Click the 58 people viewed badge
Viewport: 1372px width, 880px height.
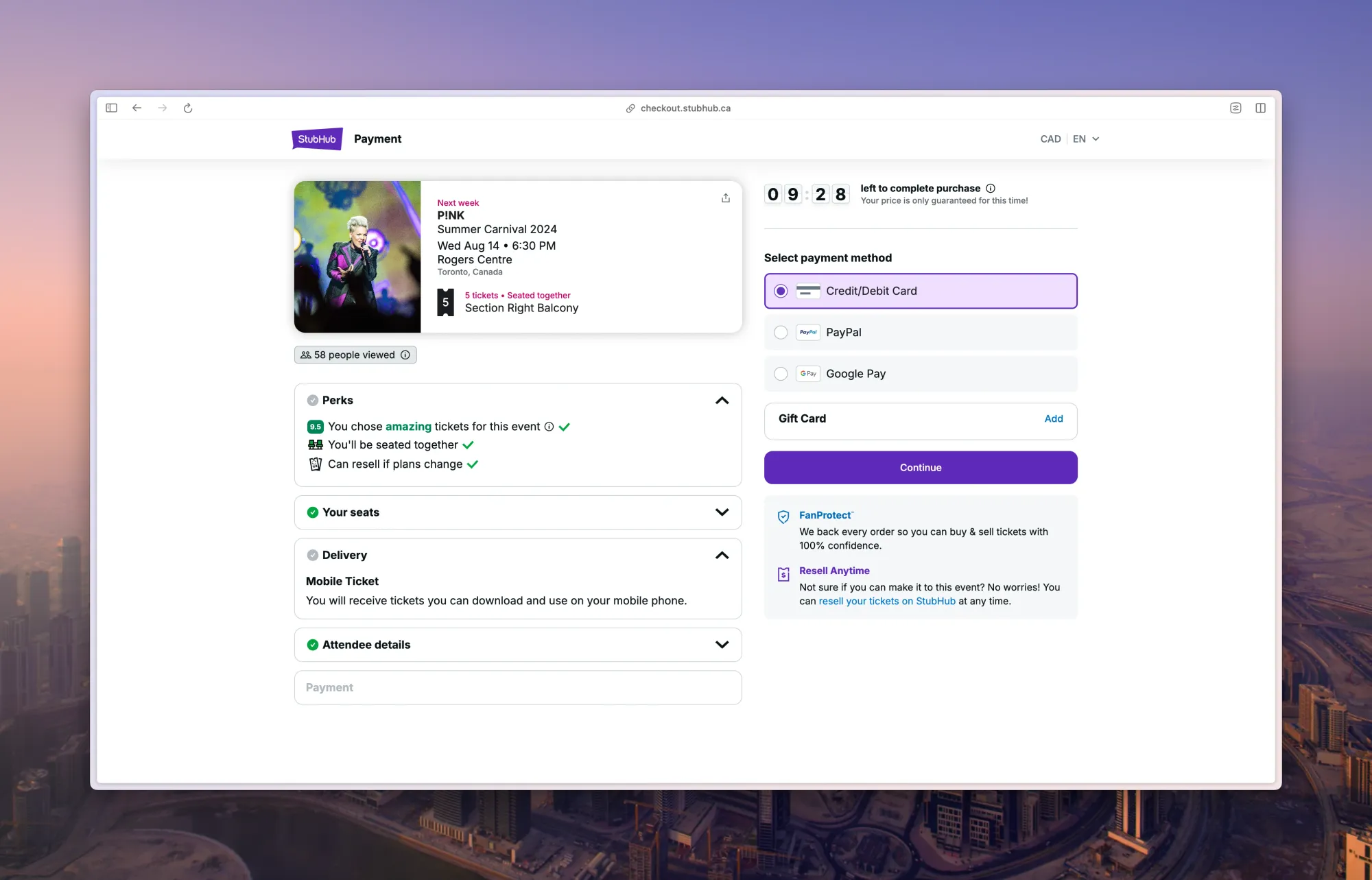coord(355,355)
